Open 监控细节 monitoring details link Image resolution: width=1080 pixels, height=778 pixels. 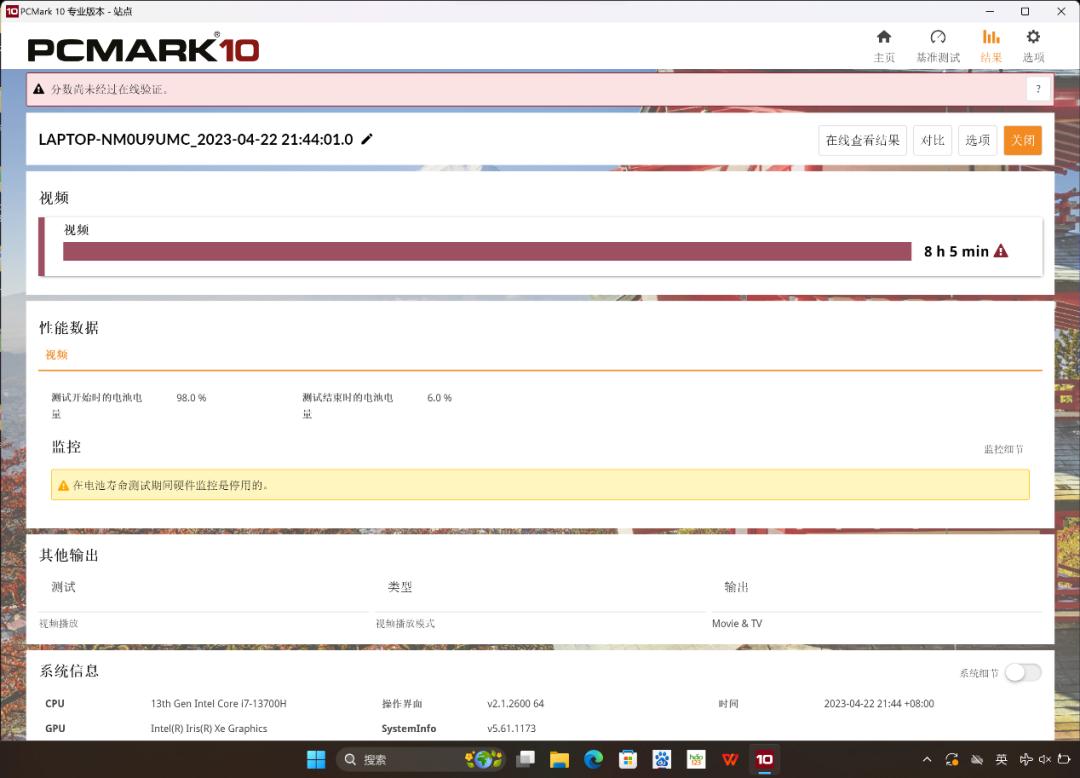[1004, 450]
